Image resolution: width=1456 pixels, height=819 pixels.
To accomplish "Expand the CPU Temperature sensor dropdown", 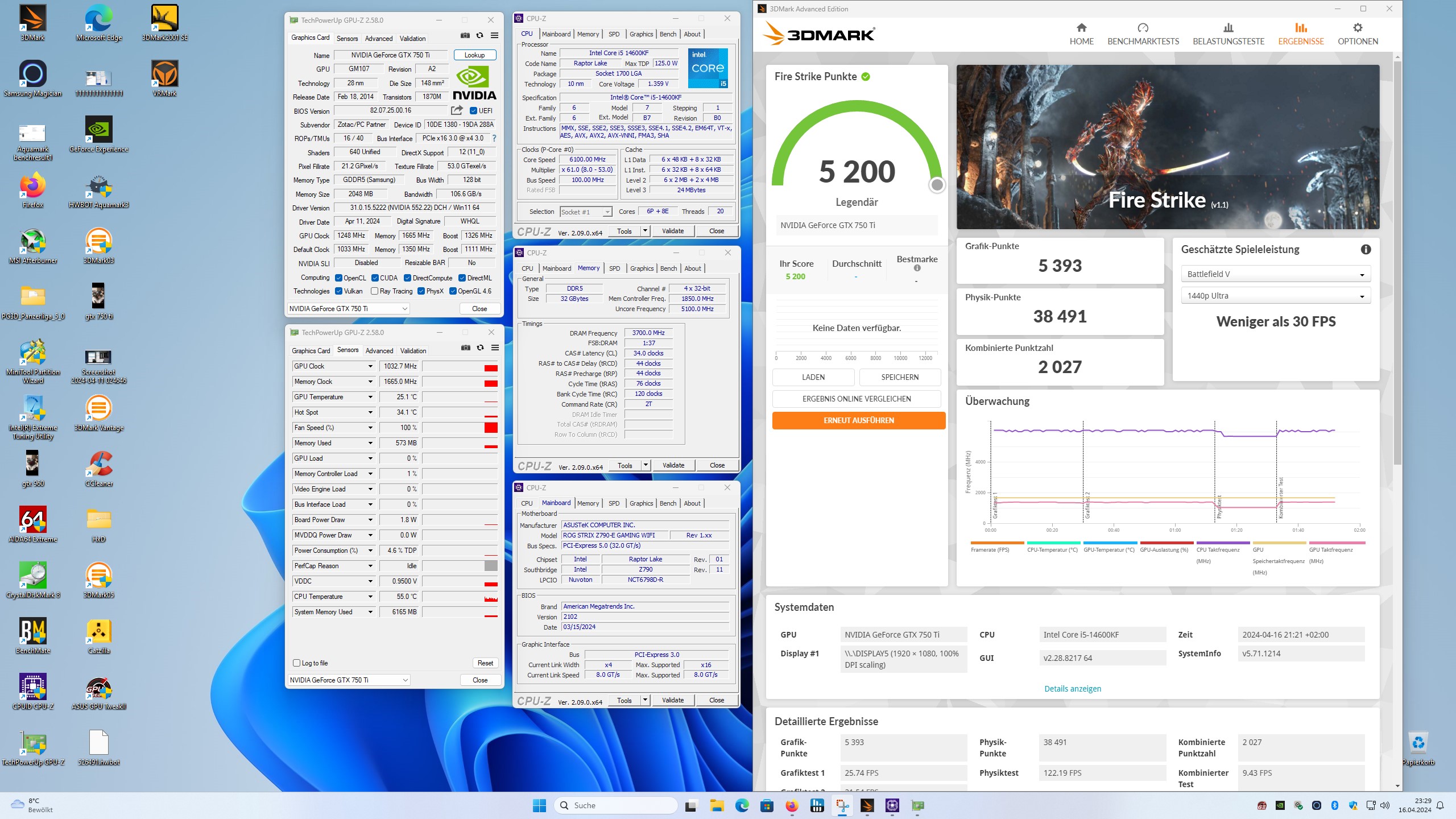I will [x=370, y=597].
